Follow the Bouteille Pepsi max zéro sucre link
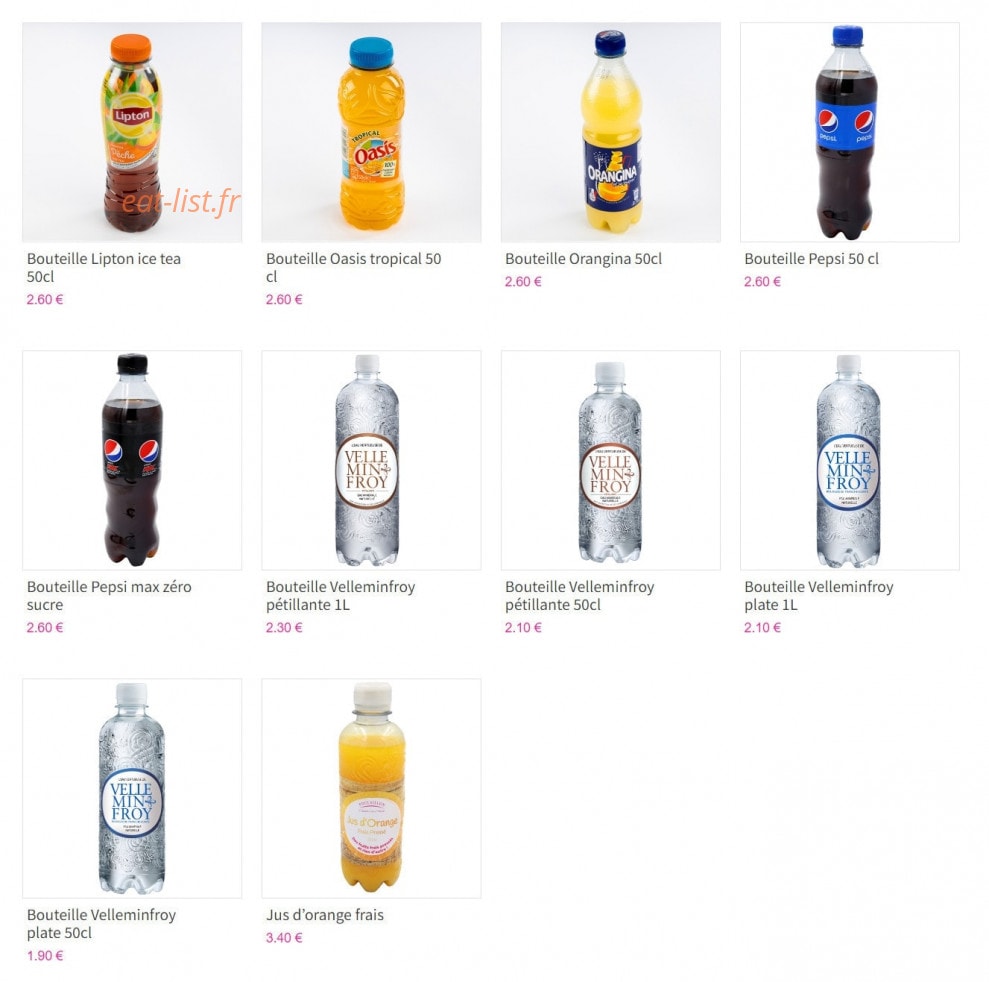Screen dimensions: 989x982 click(x=108, y=595)
